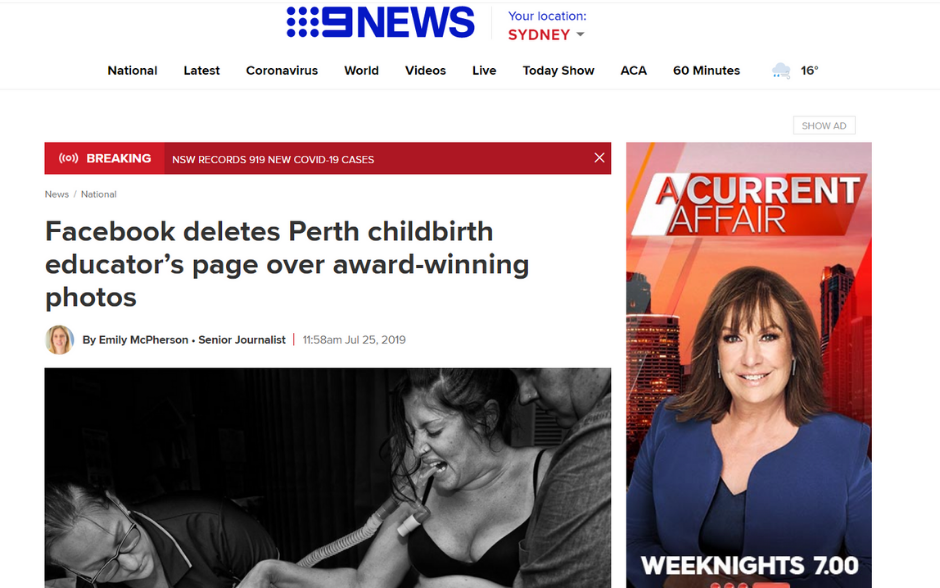Image resolution: width=940 pixels, height=588 pixels.
Task: Click the breaking news broadcast icon
Action: click(68, 158)
